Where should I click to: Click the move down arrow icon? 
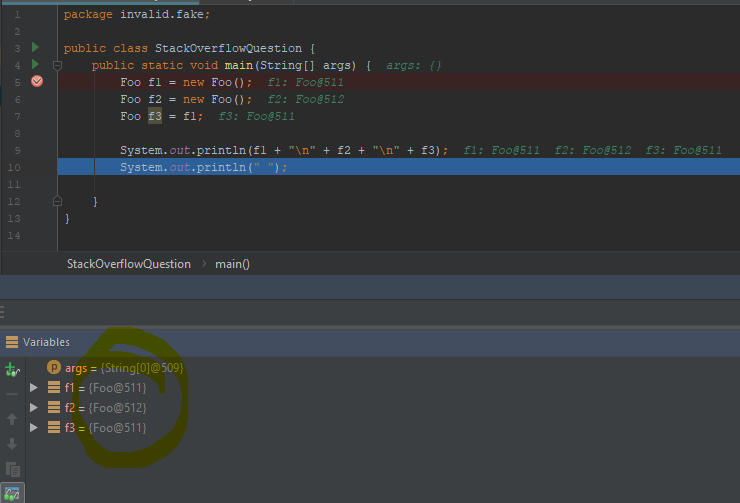point(12,444)
